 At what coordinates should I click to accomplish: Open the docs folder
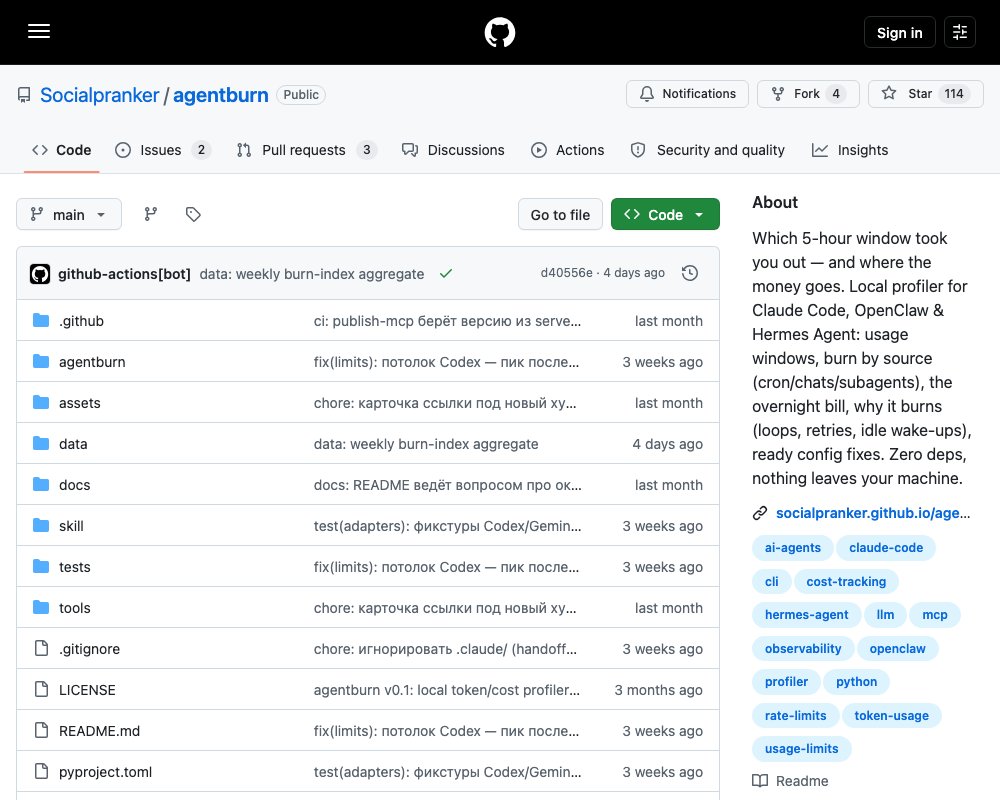pyautogui.click(x=75, y=485)
